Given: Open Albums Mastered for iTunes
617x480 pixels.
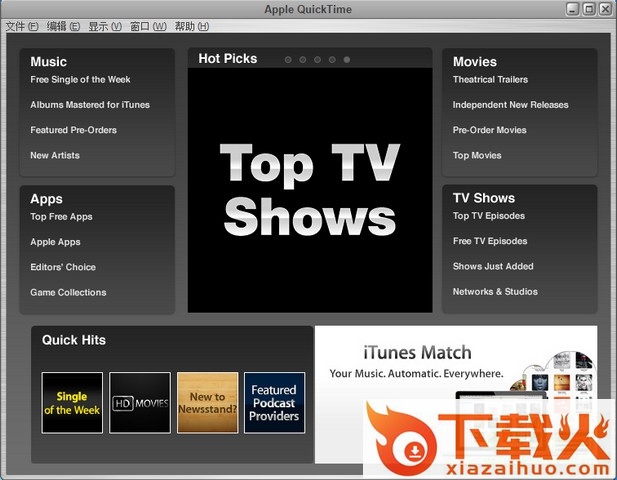Looking at the screenshot, I should (90, 105).
